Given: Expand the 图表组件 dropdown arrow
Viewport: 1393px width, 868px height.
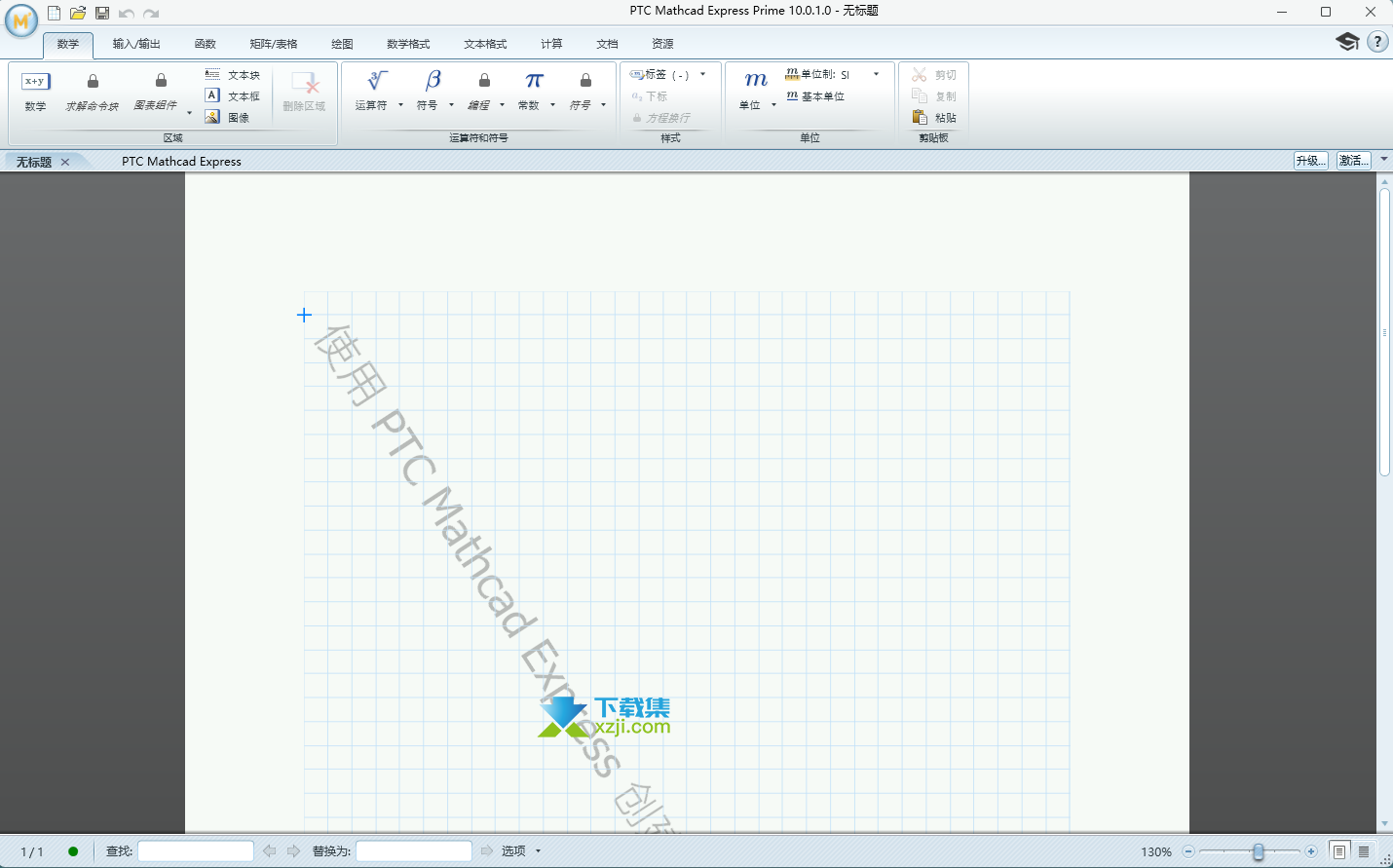Looking at the screenshot, I should 189,113.
